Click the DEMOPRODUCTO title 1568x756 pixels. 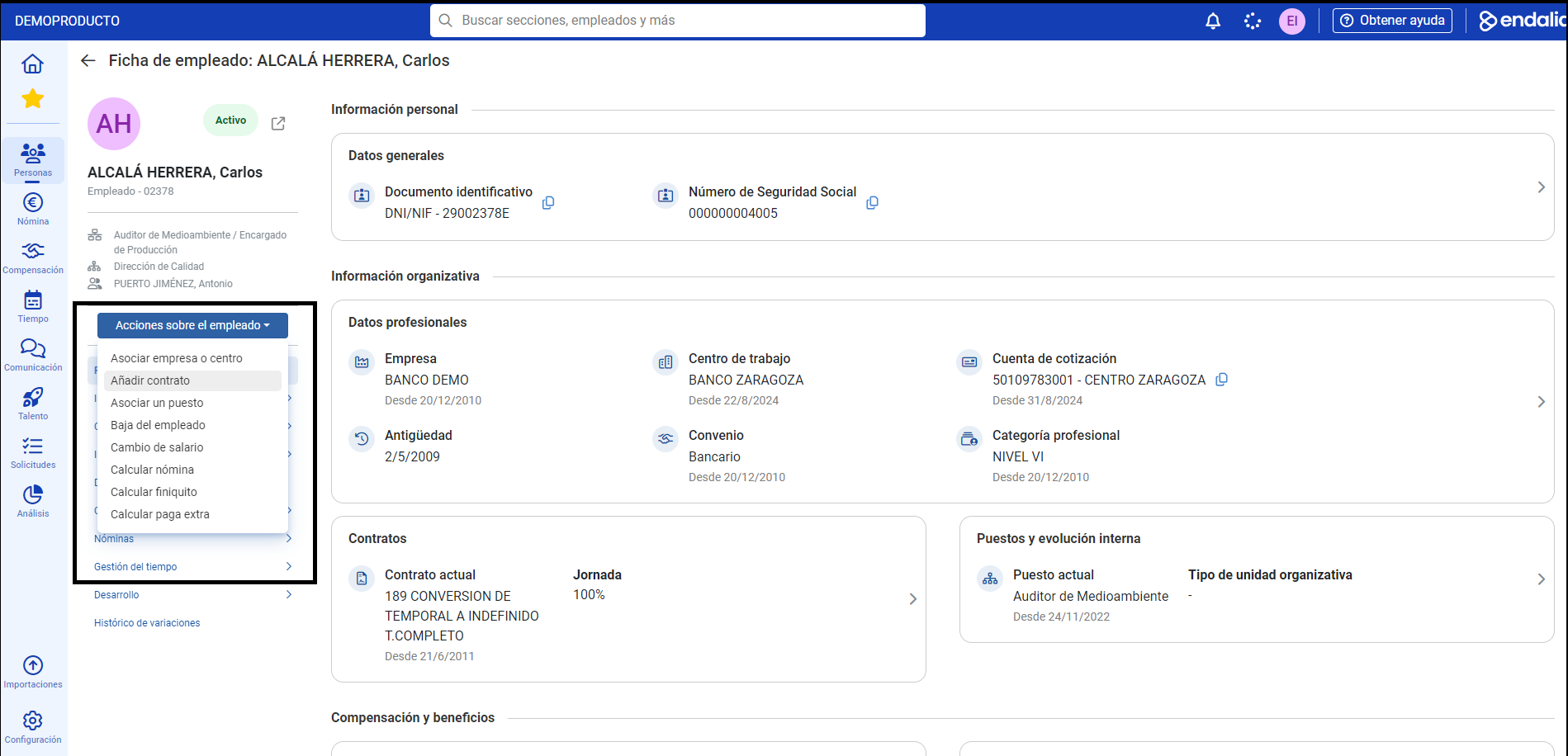pyautogui.click(x=67, y=21)
